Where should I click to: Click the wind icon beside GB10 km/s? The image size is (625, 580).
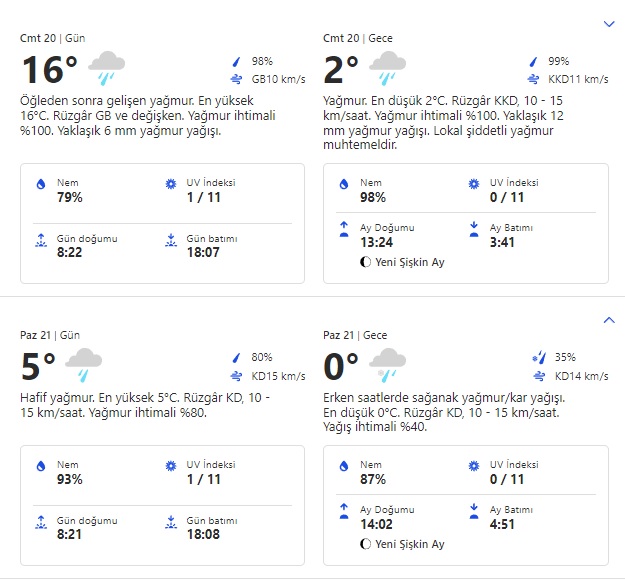tap(236, 79)
